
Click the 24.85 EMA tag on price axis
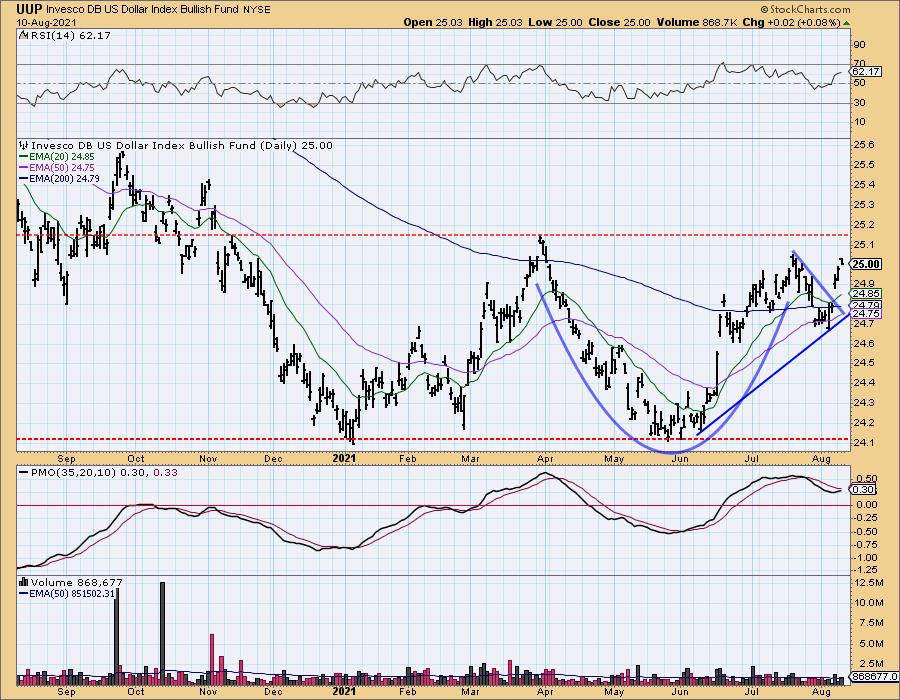pyautogui.click(x=867, y=293)
